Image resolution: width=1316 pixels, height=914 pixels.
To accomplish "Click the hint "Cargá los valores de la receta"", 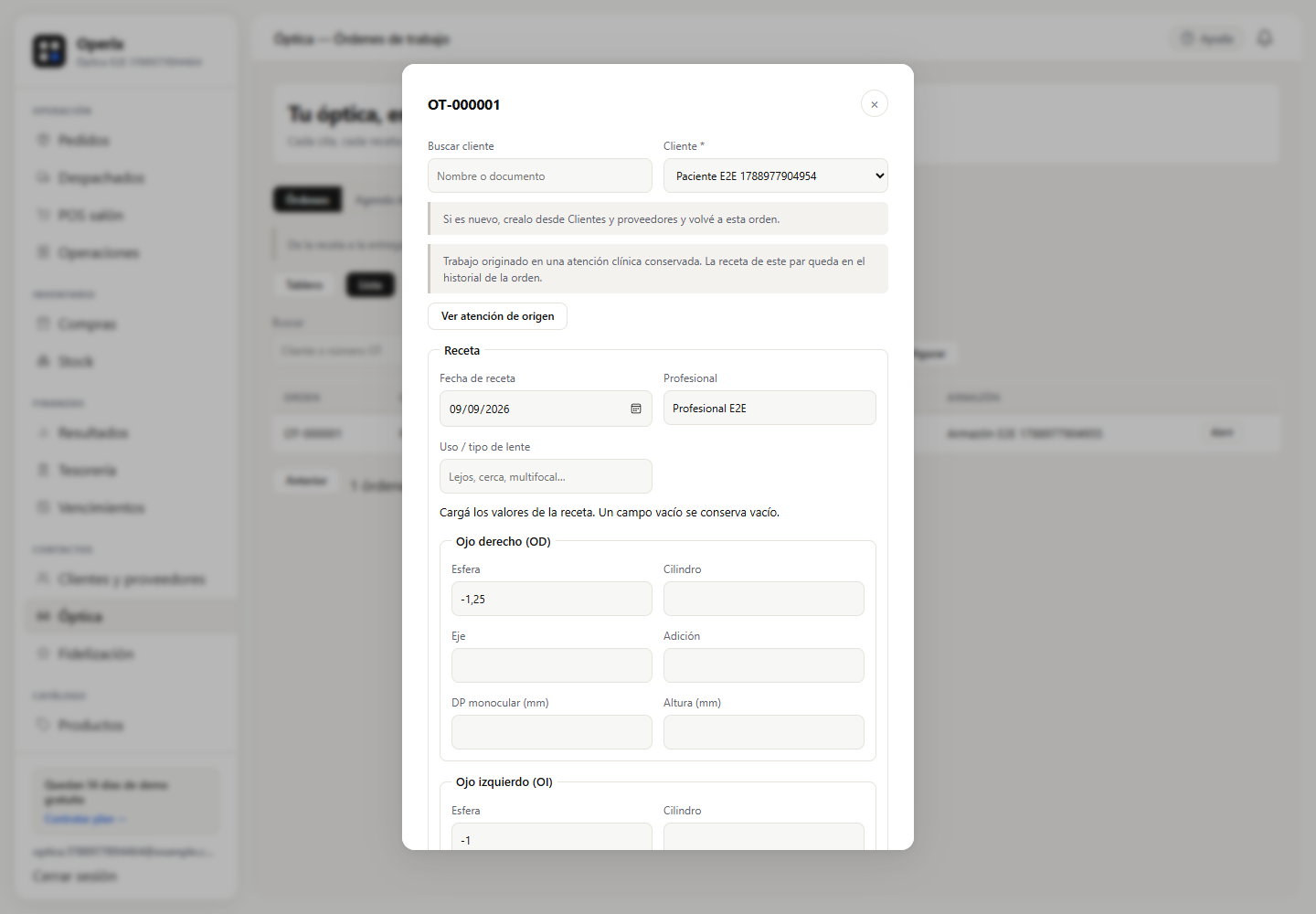I will [x=610, y=513].
